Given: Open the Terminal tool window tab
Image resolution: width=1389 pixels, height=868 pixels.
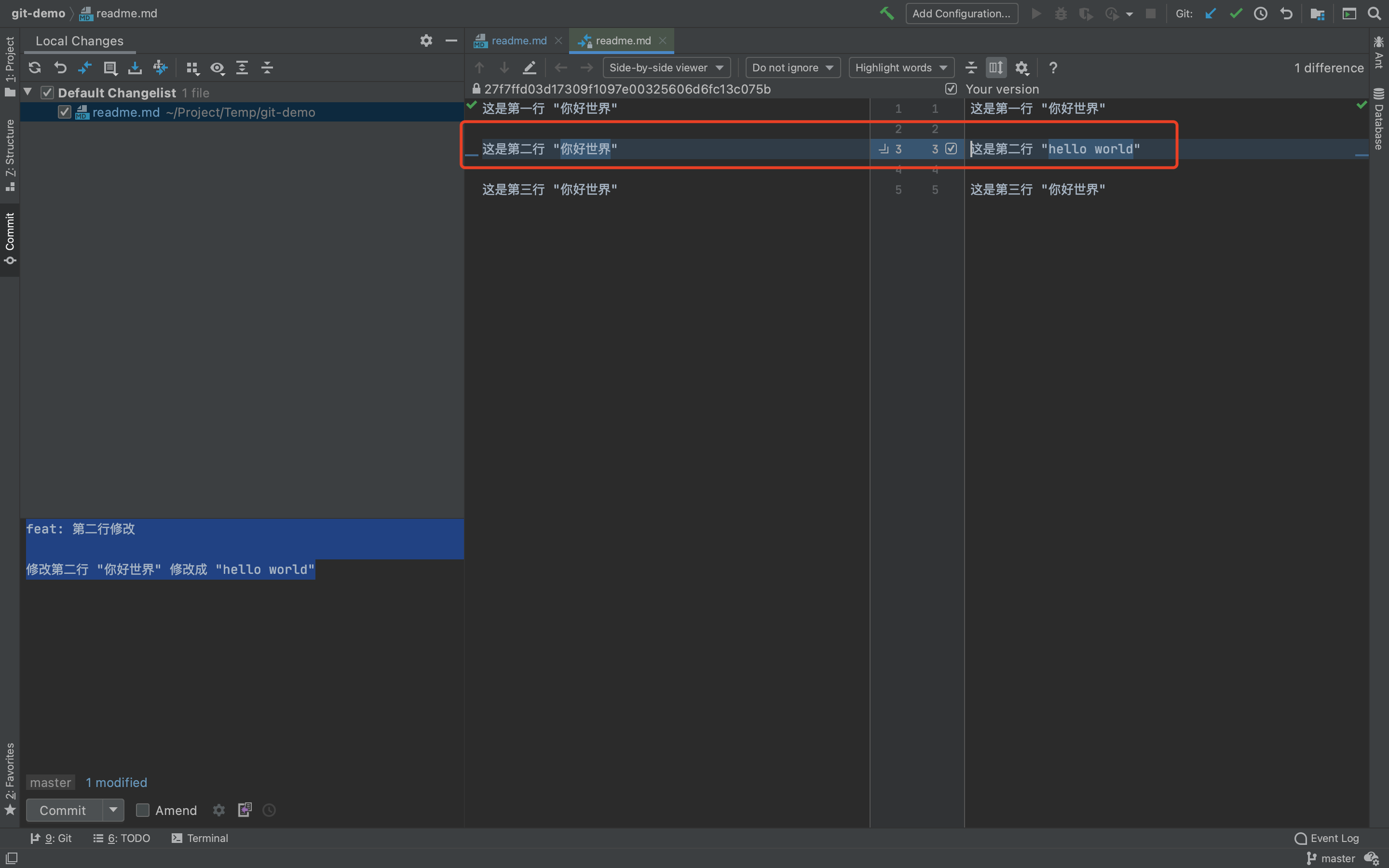Looking at the screenshot, I should 200,838.
